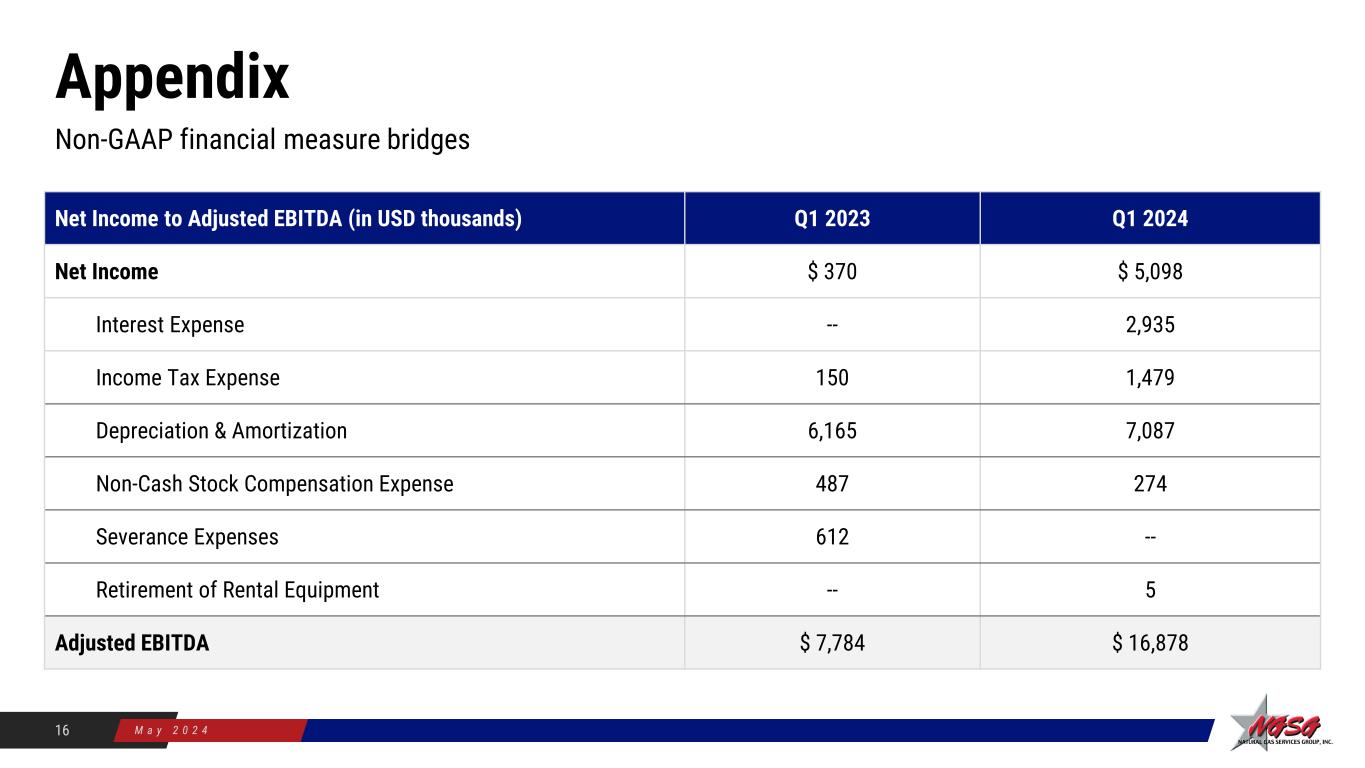Select the Non-GAAP financial measure bridges subtitle
Image resolution: width=1365 pixels, height=768 pixels.
click(x=262, y=140)
